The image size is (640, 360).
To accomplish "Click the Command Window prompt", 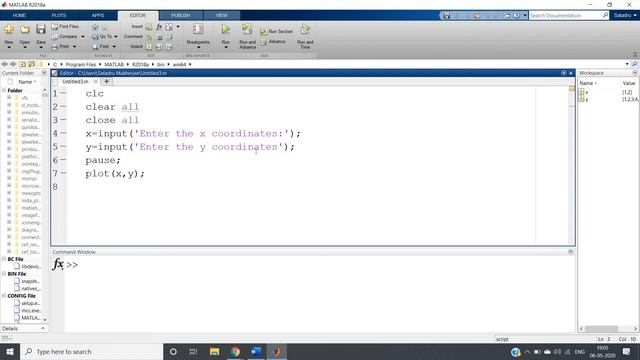I will coord(72,265).
